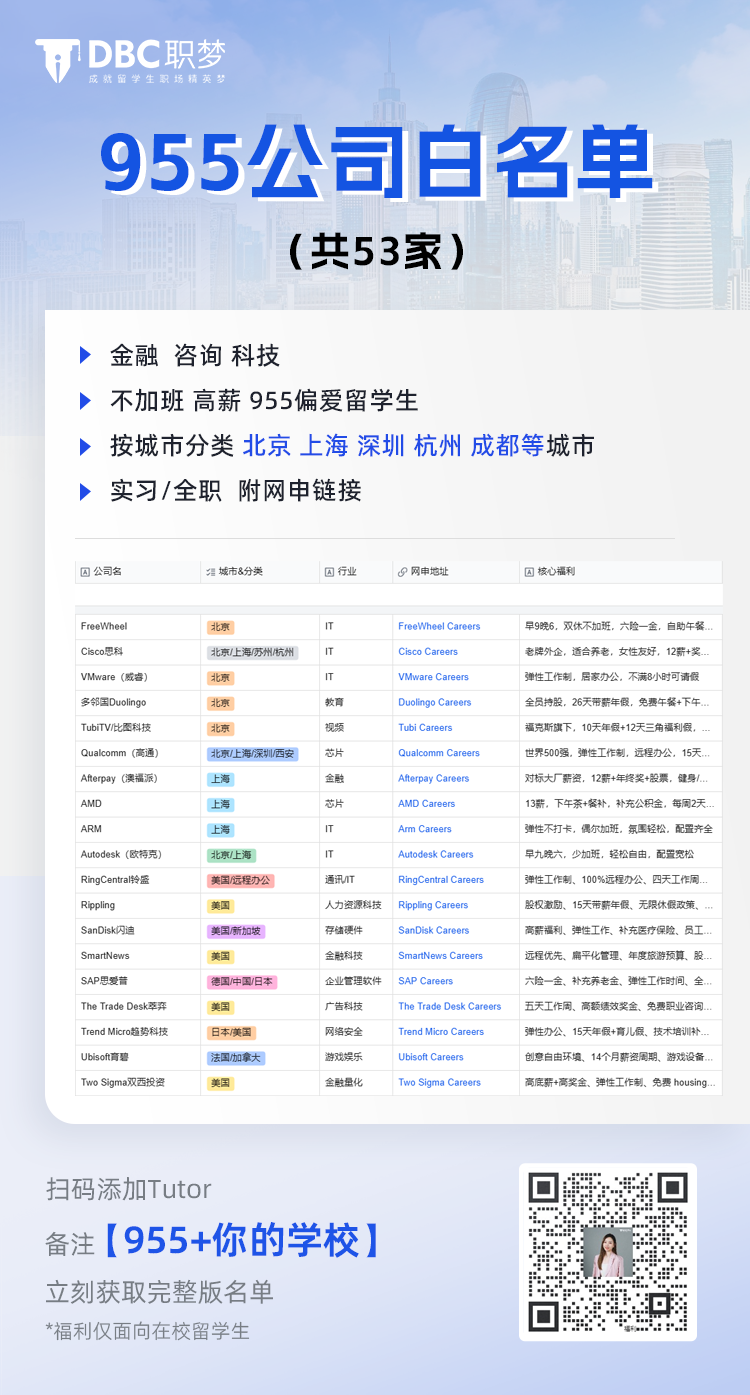Open the Two Sigma Careers link
Viewport: 750px width, 1395px height.
pyautogui.click(x=440, y=1083)
